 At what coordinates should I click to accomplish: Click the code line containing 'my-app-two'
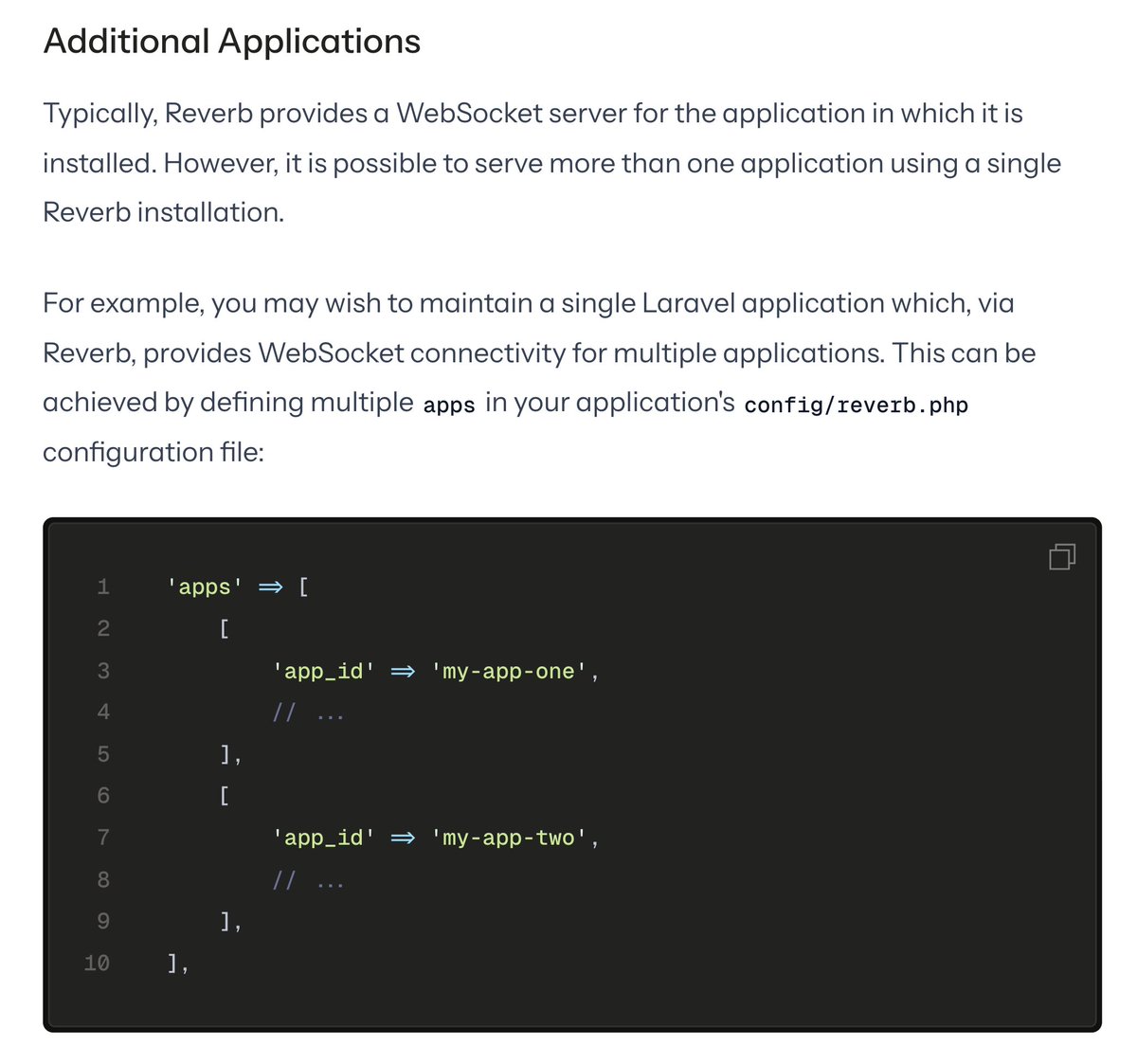[437, 838]
